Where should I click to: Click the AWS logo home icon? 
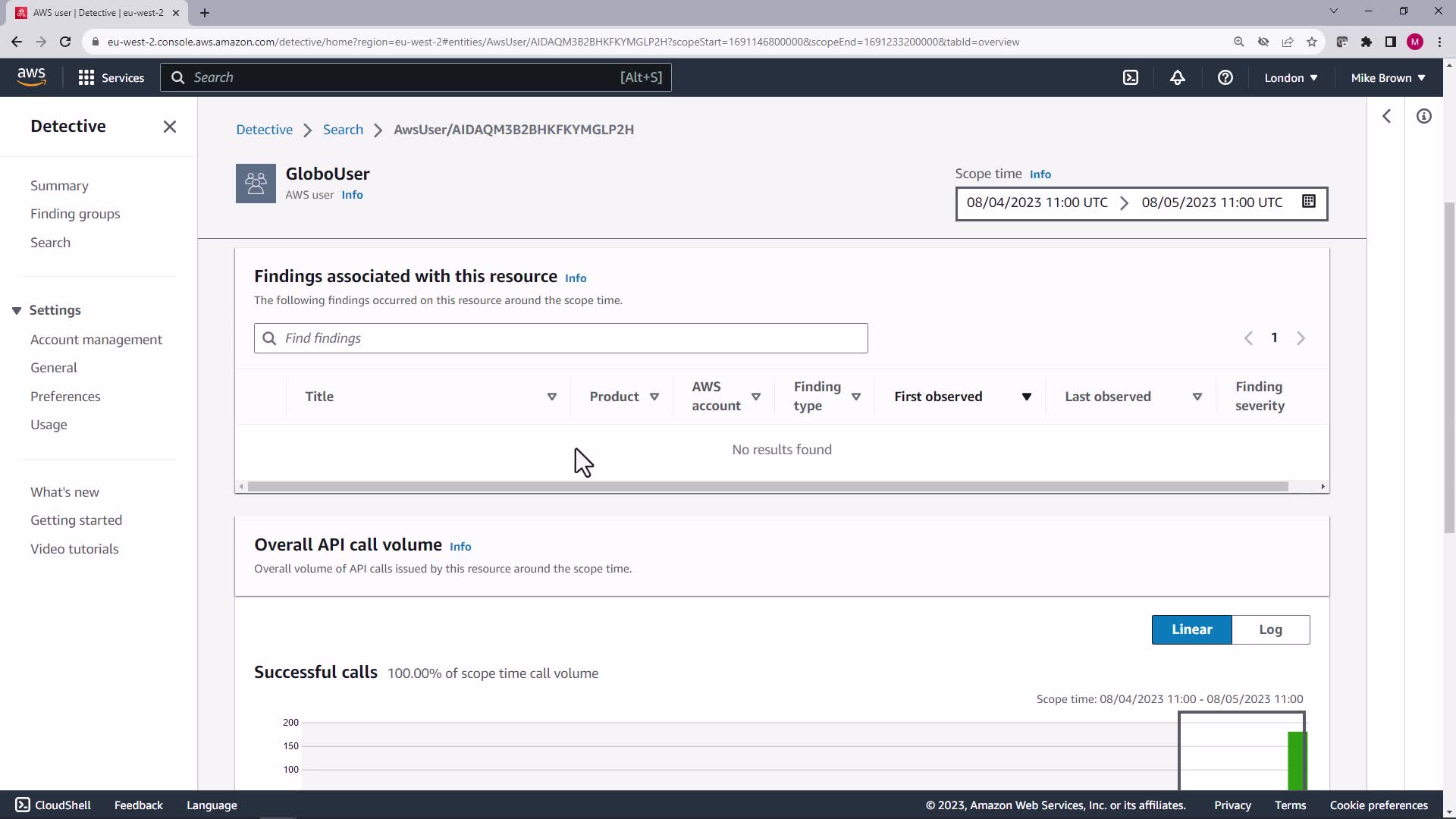(31, 77)
